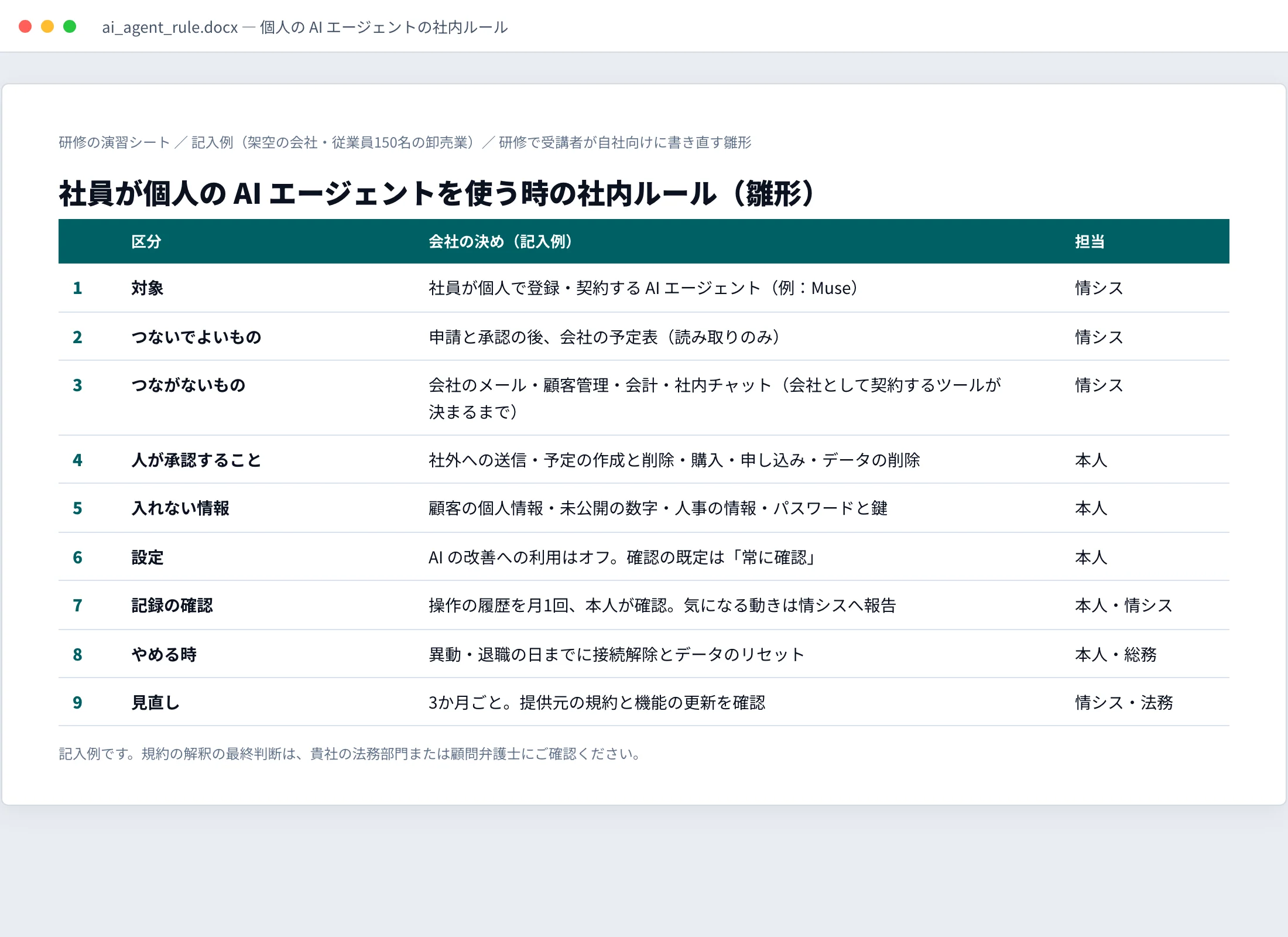This screenshot has width=1288, height=937.
Task: Select the やめる時 row label
Action: pos(164,654)
